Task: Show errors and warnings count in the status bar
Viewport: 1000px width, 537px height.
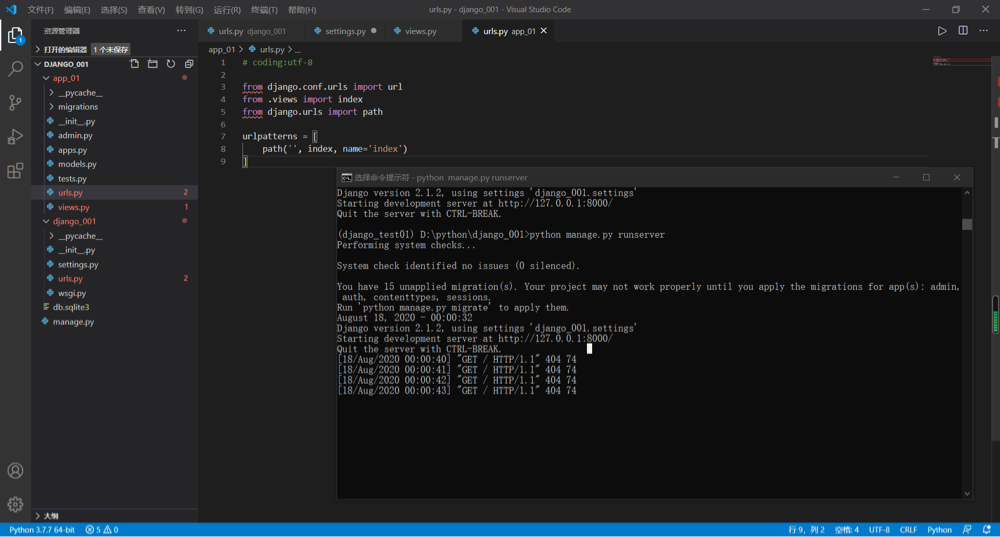Action: tap(102, 530)
